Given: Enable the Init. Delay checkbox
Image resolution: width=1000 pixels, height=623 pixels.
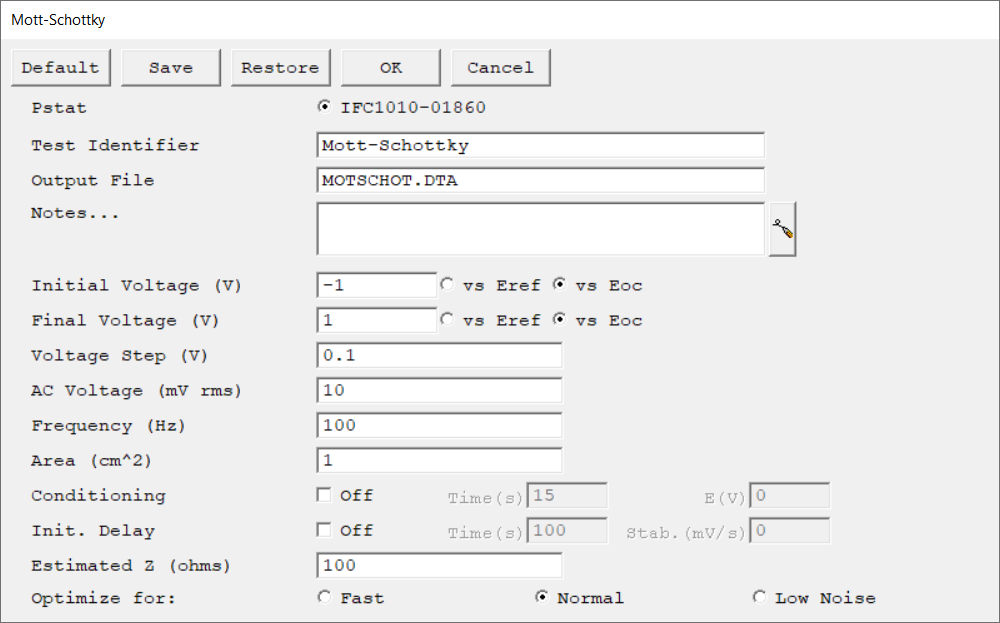Looking at the screenshot, I should (x=324, y=530).
